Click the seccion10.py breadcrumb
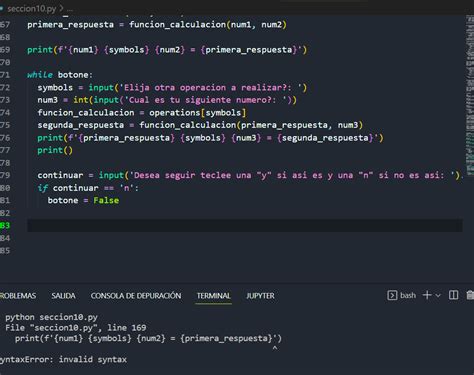Viewport: 474px width, 375px height. pyautogui.click(x=32, y=8)
